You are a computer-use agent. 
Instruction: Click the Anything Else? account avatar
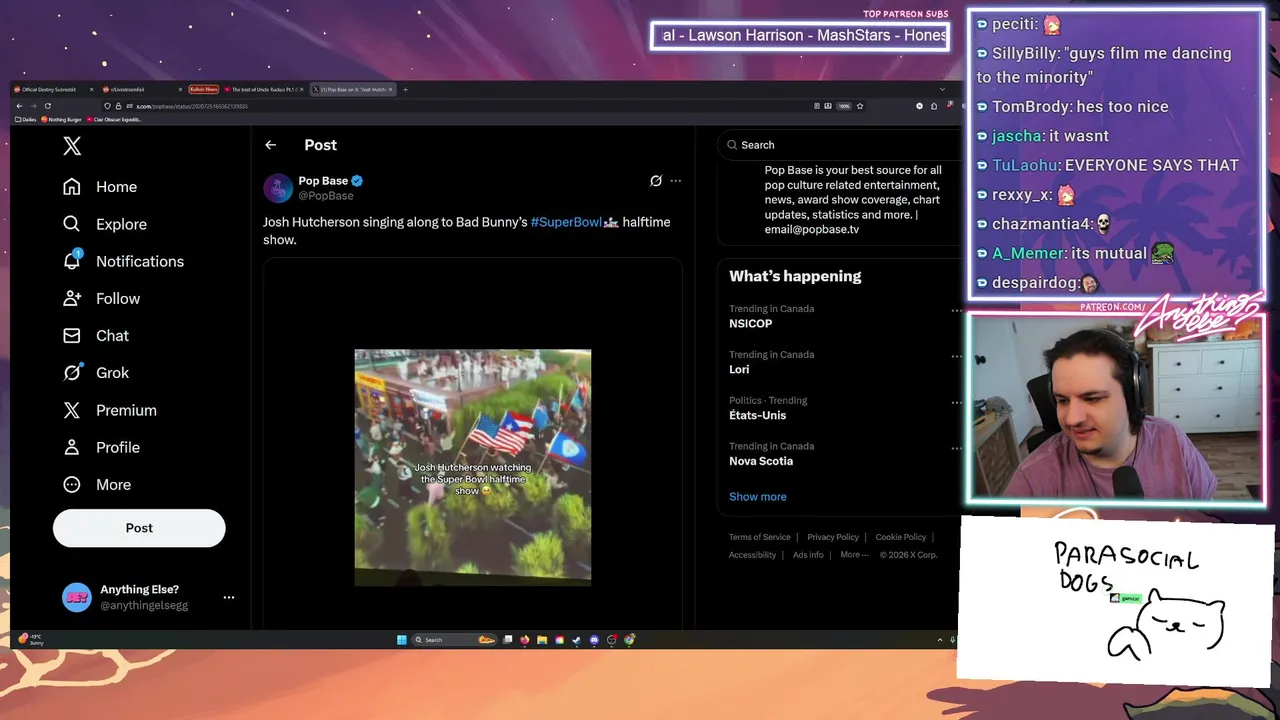[77, 597]
